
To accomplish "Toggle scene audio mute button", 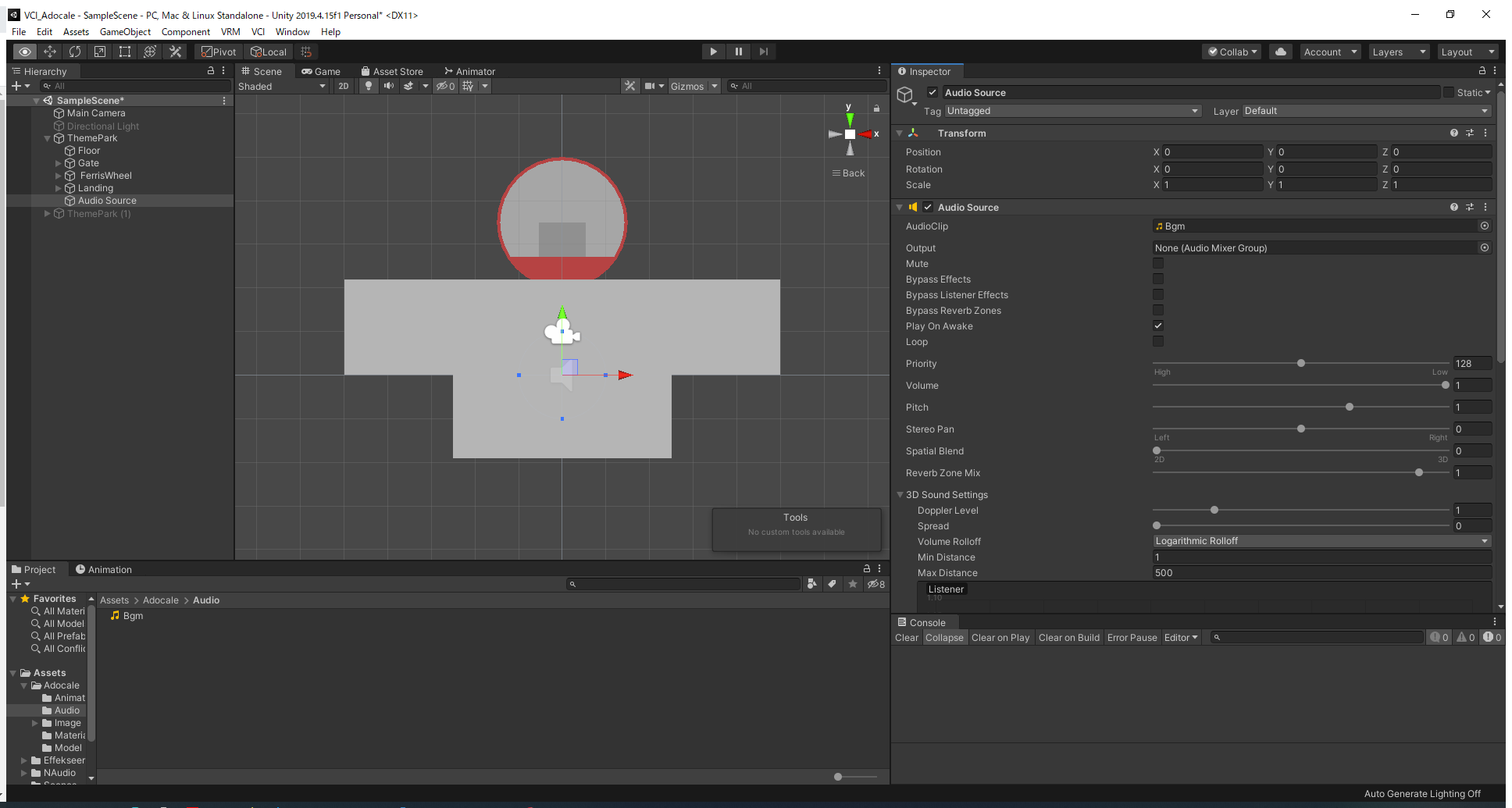I will pyautogui.click(x=388, y=86).
